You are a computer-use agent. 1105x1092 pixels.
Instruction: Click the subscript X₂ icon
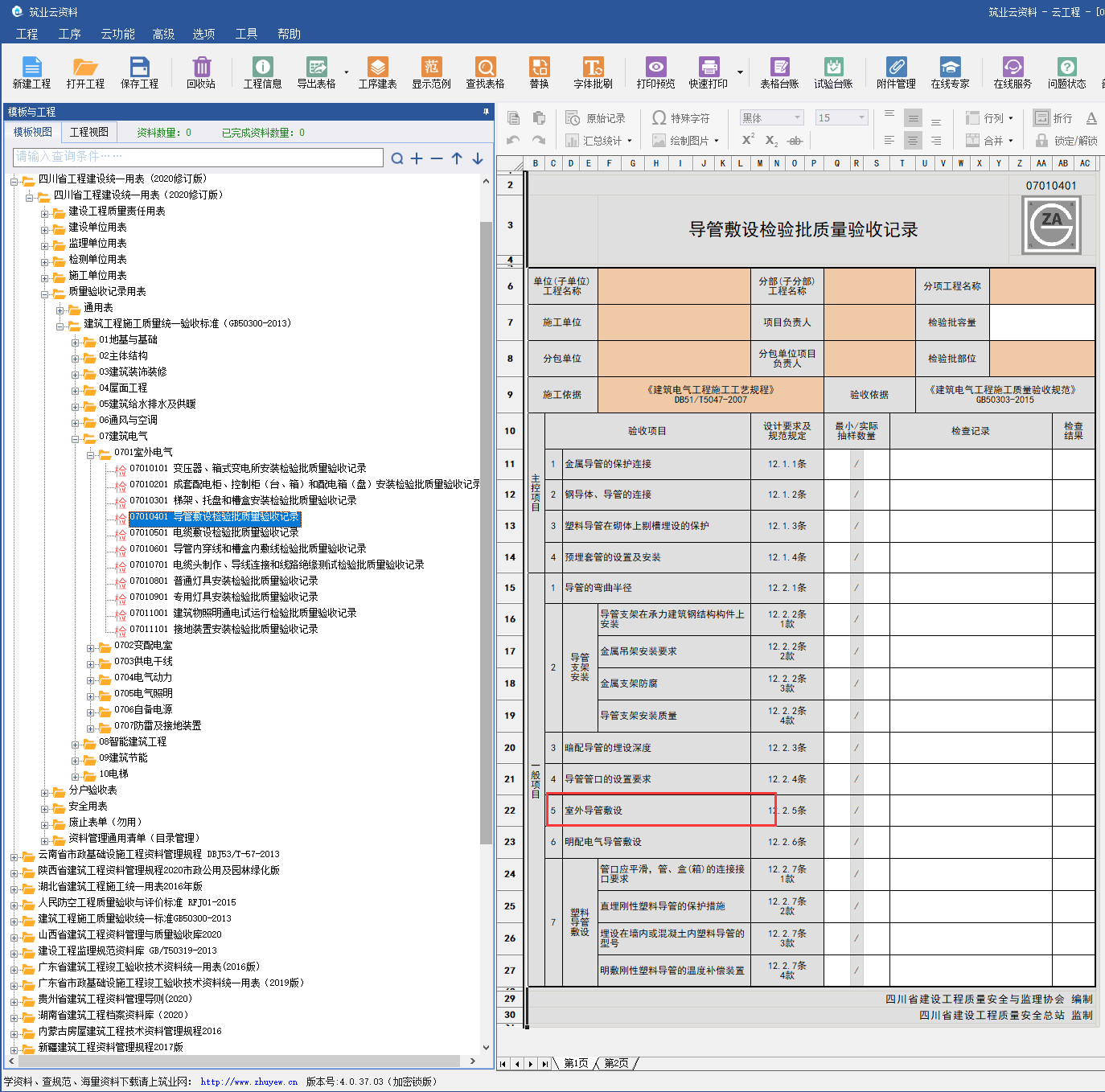(x=771, y=141)
